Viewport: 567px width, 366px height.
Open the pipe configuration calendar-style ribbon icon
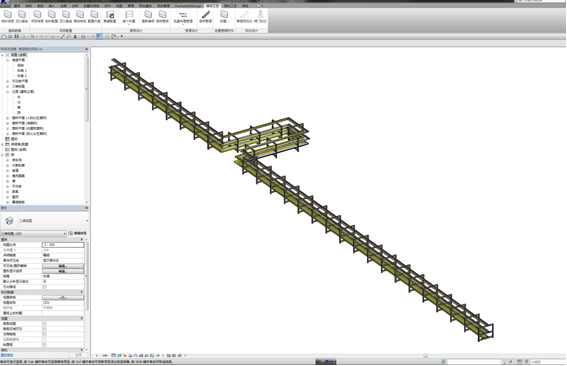pos(110,14)
